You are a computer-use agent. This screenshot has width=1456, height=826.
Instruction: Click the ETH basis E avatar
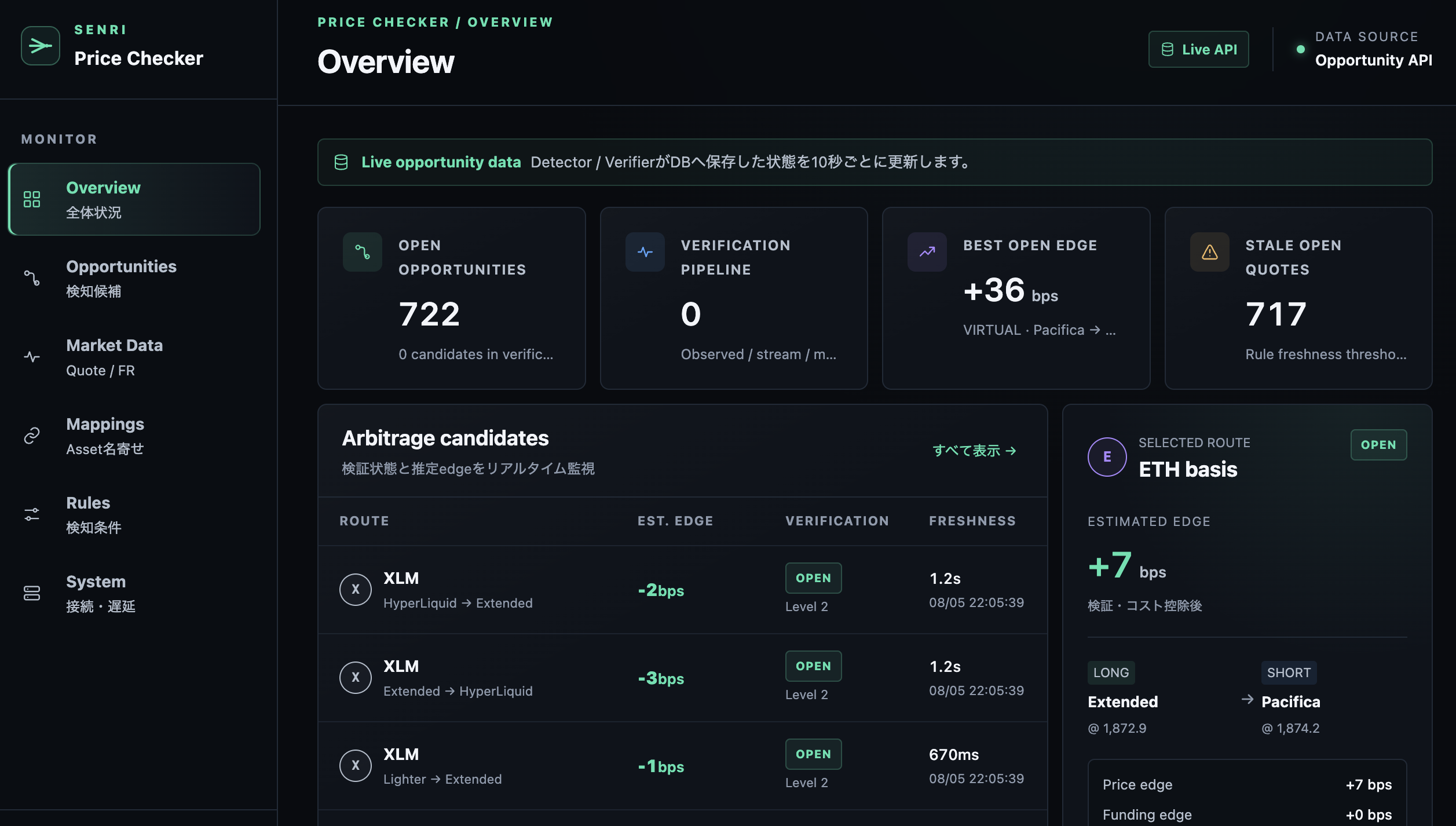(x=1107, y=456)
